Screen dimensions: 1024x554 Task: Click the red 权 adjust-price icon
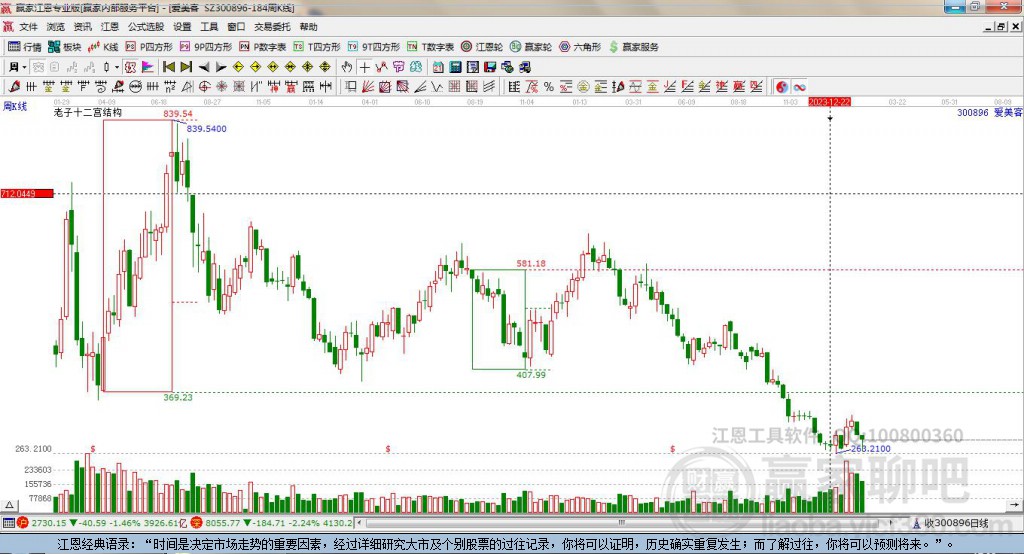[x=131, y=67]
